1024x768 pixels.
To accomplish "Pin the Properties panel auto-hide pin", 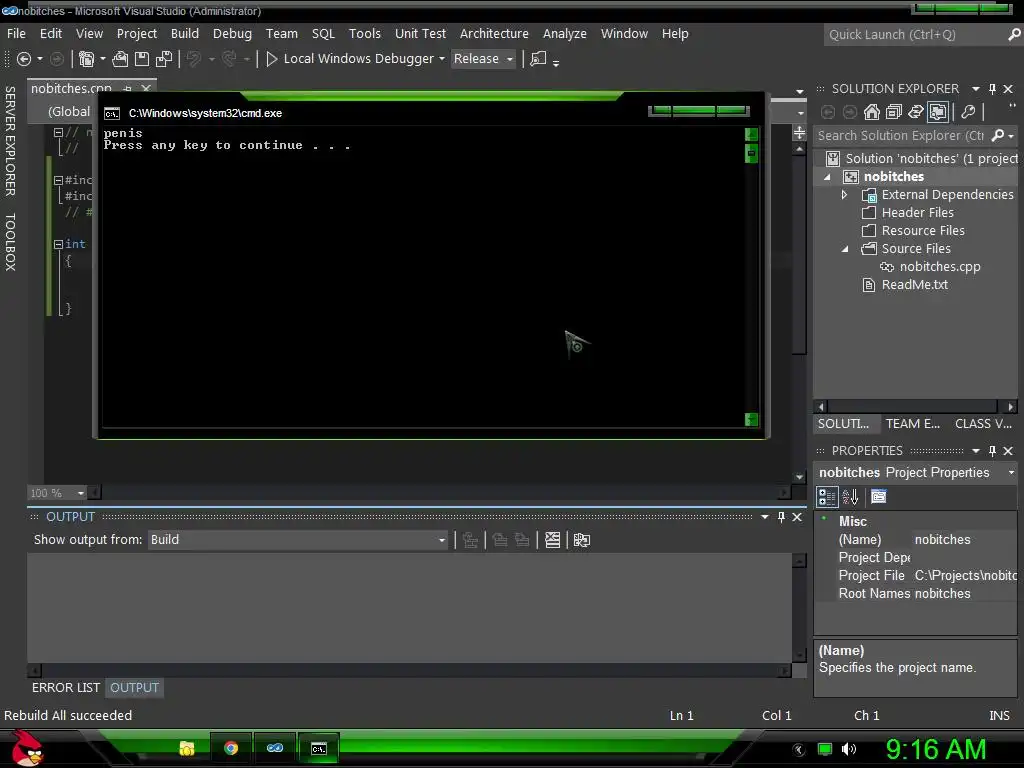I will click(992, 451).
